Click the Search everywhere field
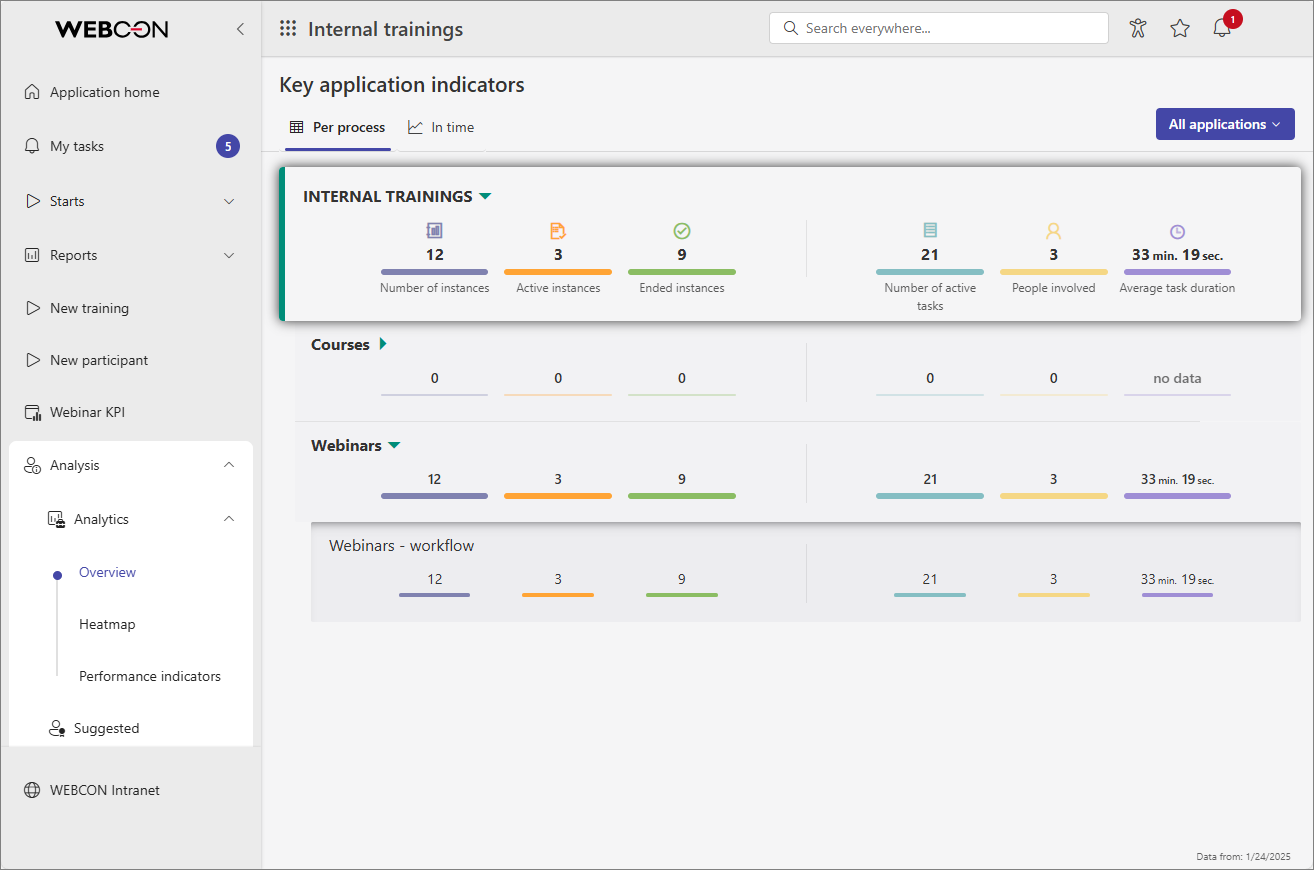This screenshot has width=1314, height=870. coord(939,28)
